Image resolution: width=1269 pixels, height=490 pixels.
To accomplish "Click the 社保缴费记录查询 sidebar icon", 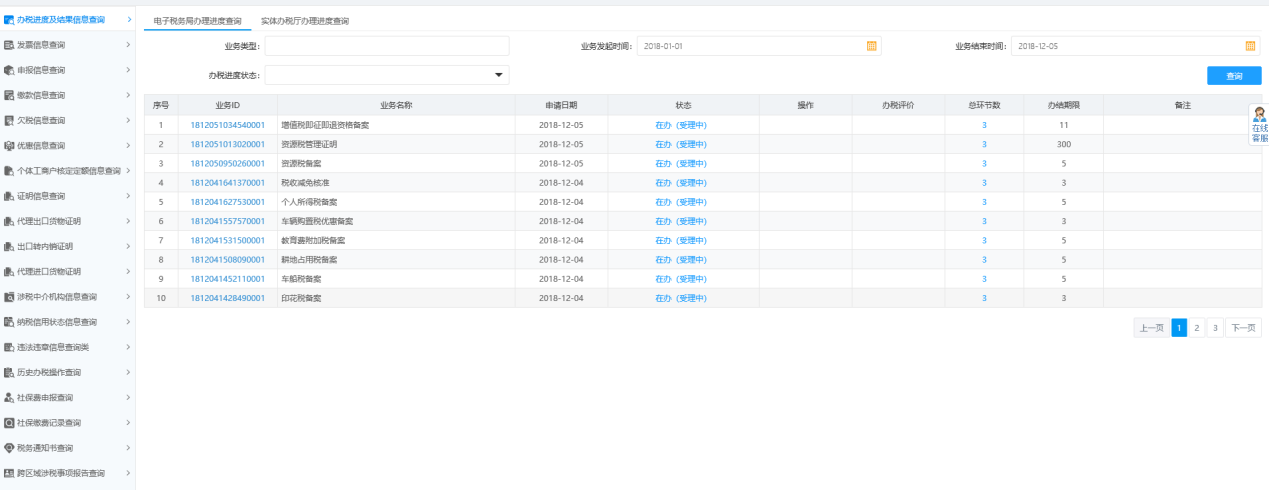I will click(9, 423).
